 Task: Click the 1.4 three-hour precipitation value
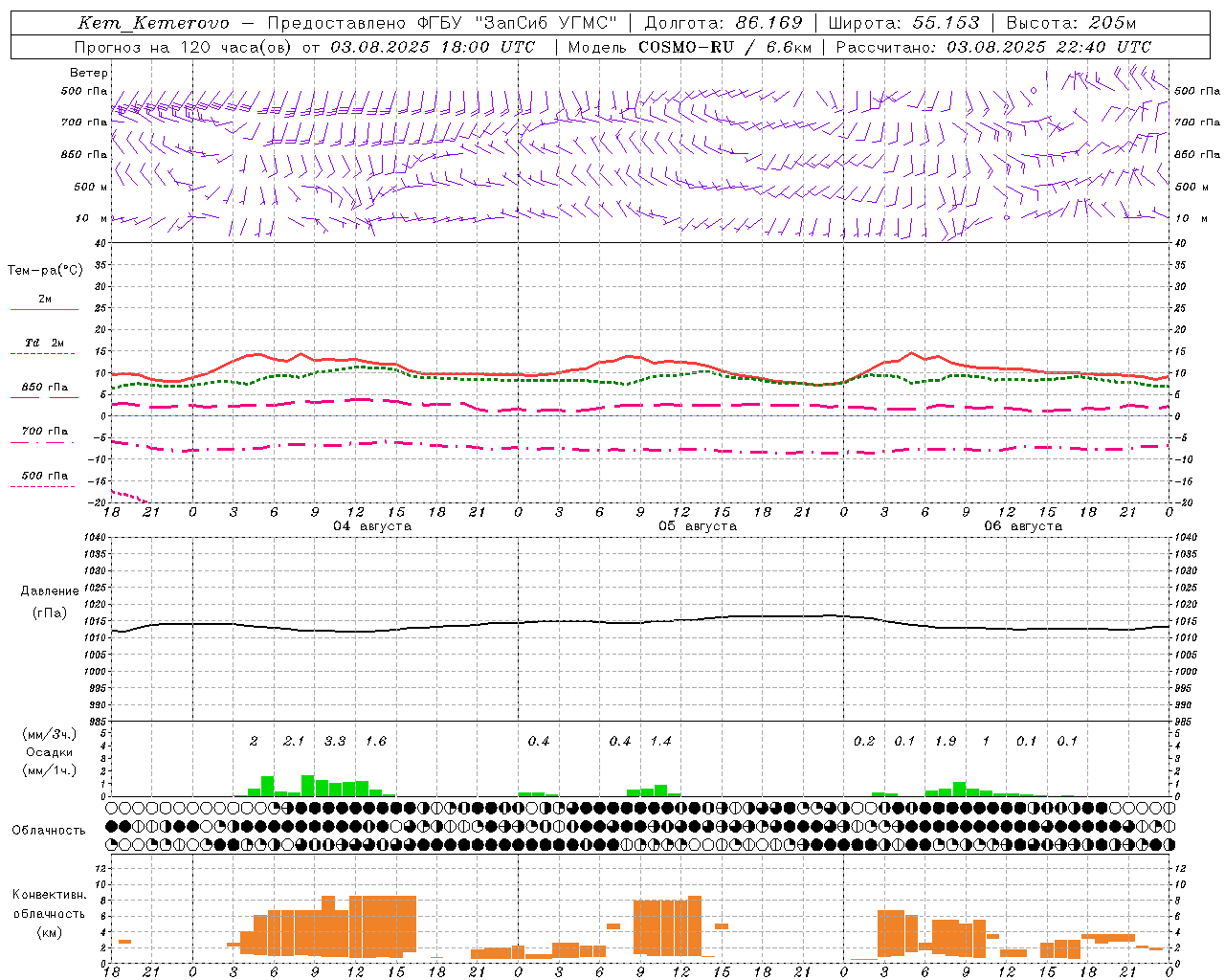tap(661, 742)
